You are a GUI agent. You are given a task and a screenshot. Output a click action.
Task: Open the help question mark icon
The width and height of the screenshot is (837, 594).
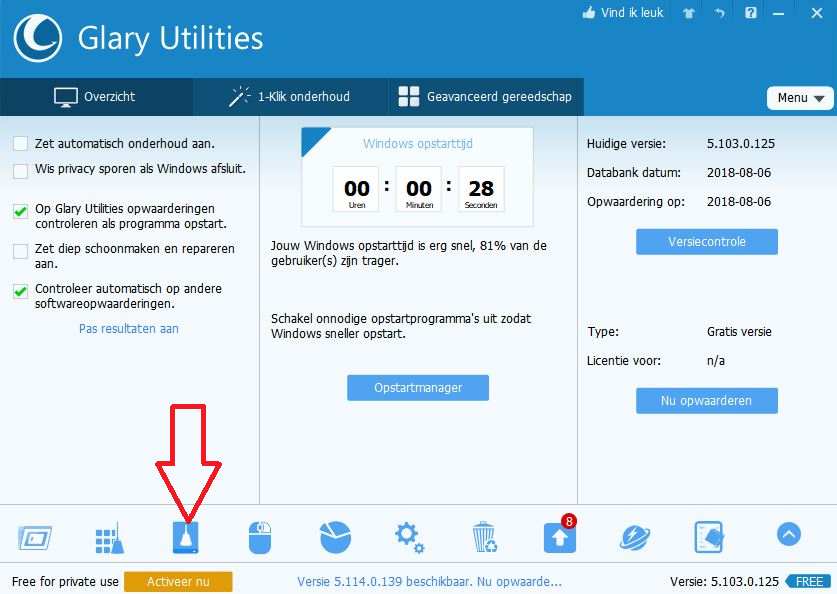tap(751, 13)
